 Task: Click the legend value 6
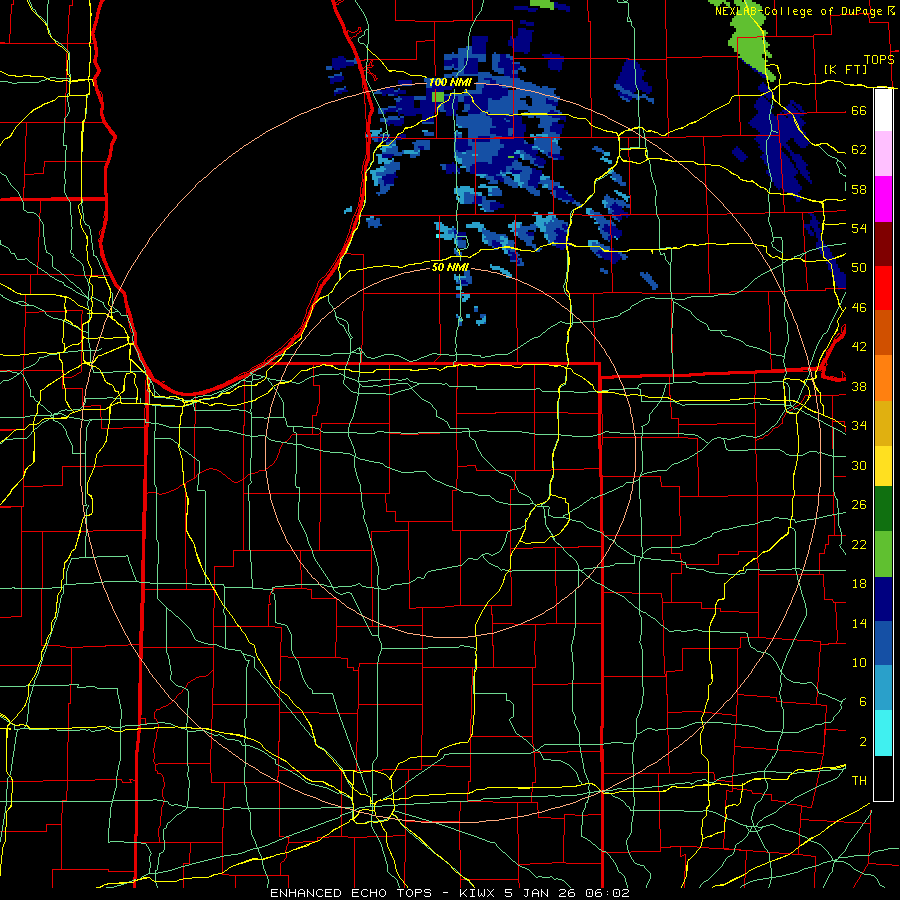point(862,702)
